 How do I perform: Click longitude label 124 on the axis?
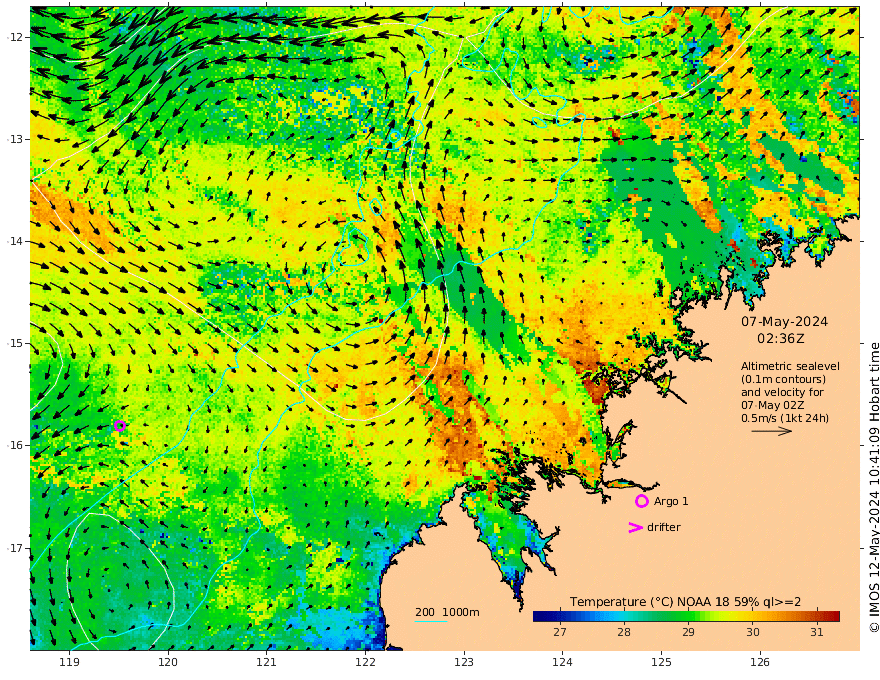tap(562, 662)
